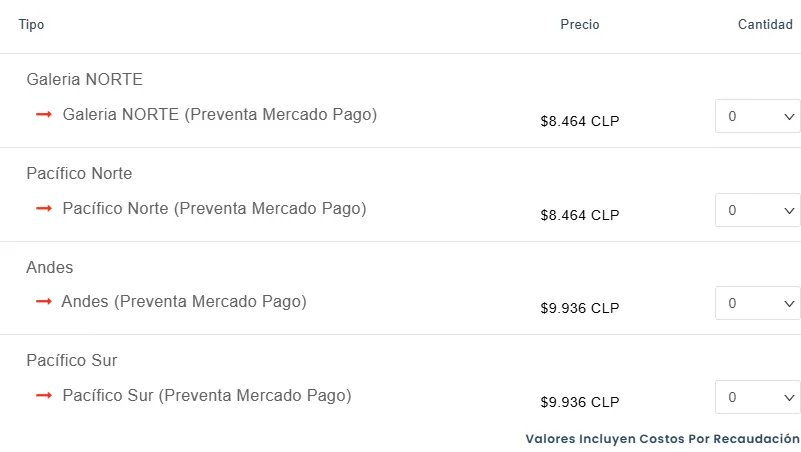Click the Cantidad column header
801x452 pixels.
point(765,25)
